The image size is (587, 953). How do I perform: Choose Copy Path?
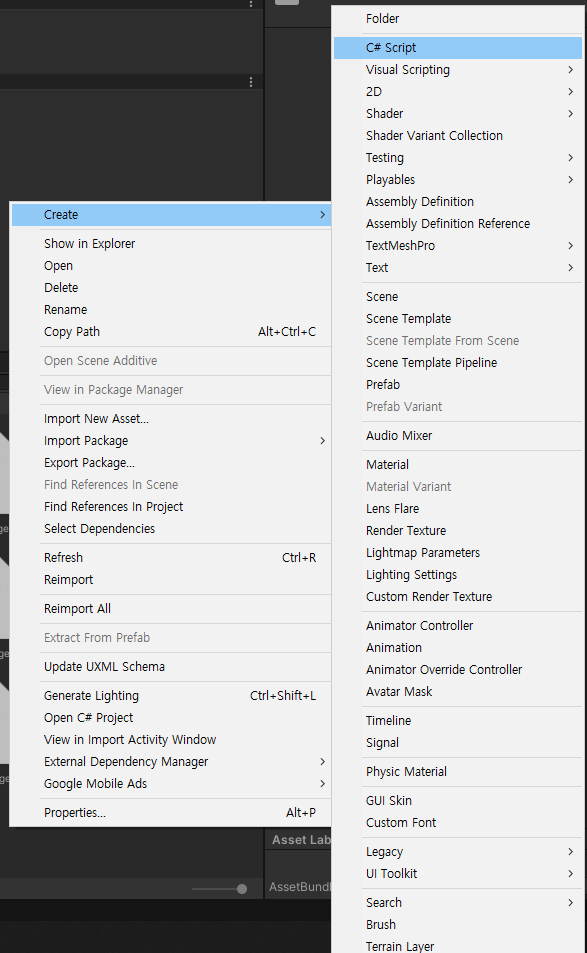click(x=171, y=332)
